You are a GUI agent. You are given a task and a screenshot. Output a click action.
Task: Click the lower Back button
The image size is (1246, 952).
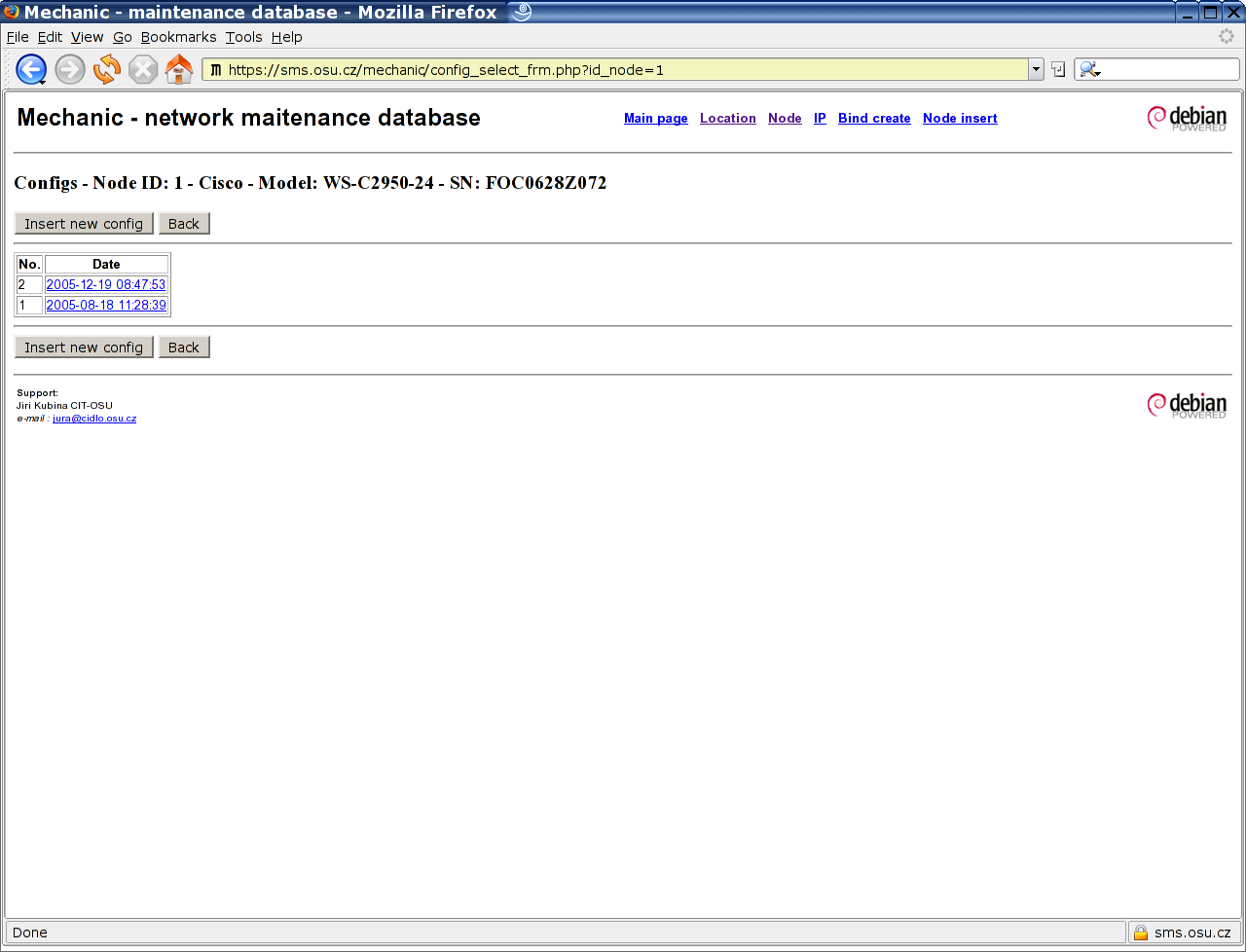pyautogui.click(x=184, y=348)
